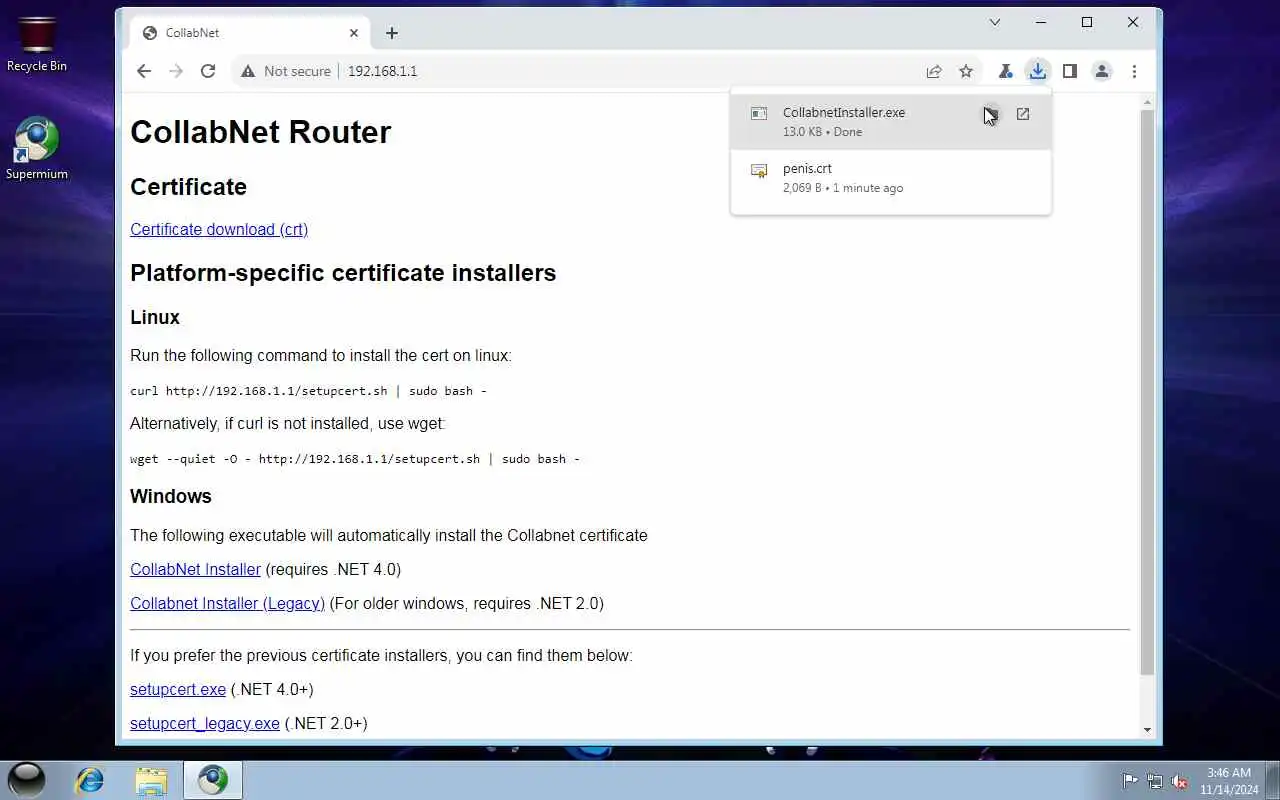This screenshot has height=800, width=1280.
Task: Reload the CollabNet page
Action: click(208, 71)
